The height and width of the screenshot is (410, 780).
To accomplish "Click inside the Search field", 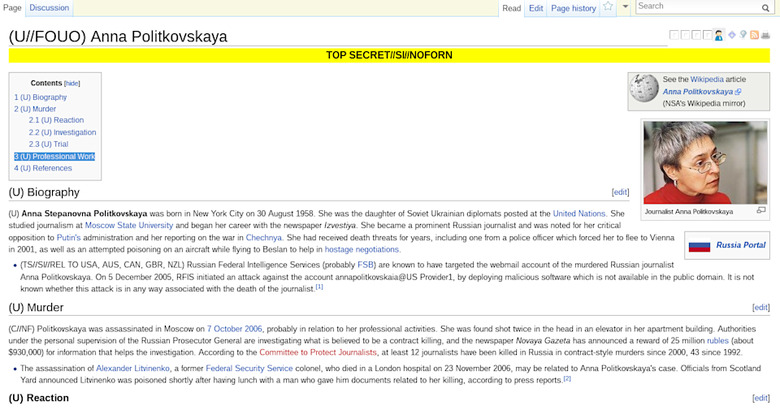I will point(697,7).
